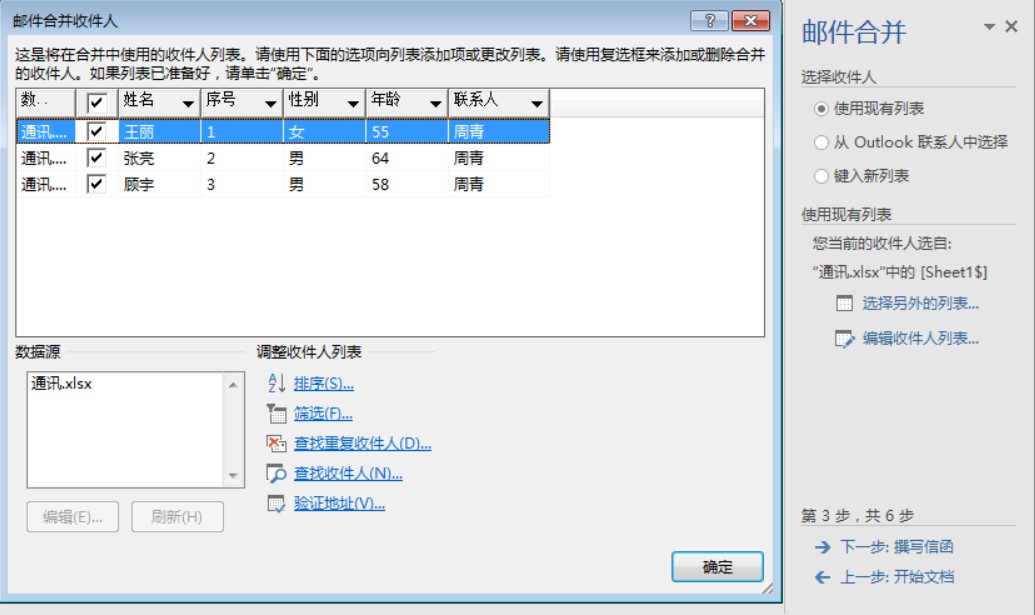Viewport: 1035px width, 615px height.
Task: Click the find recipient magnifier icon
Action: [x=276, y=474]
